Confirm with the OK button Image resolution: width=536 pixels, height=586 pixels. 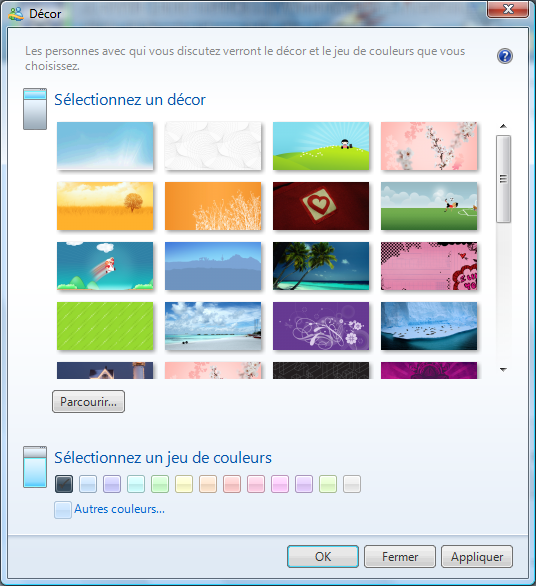point(323,556)
